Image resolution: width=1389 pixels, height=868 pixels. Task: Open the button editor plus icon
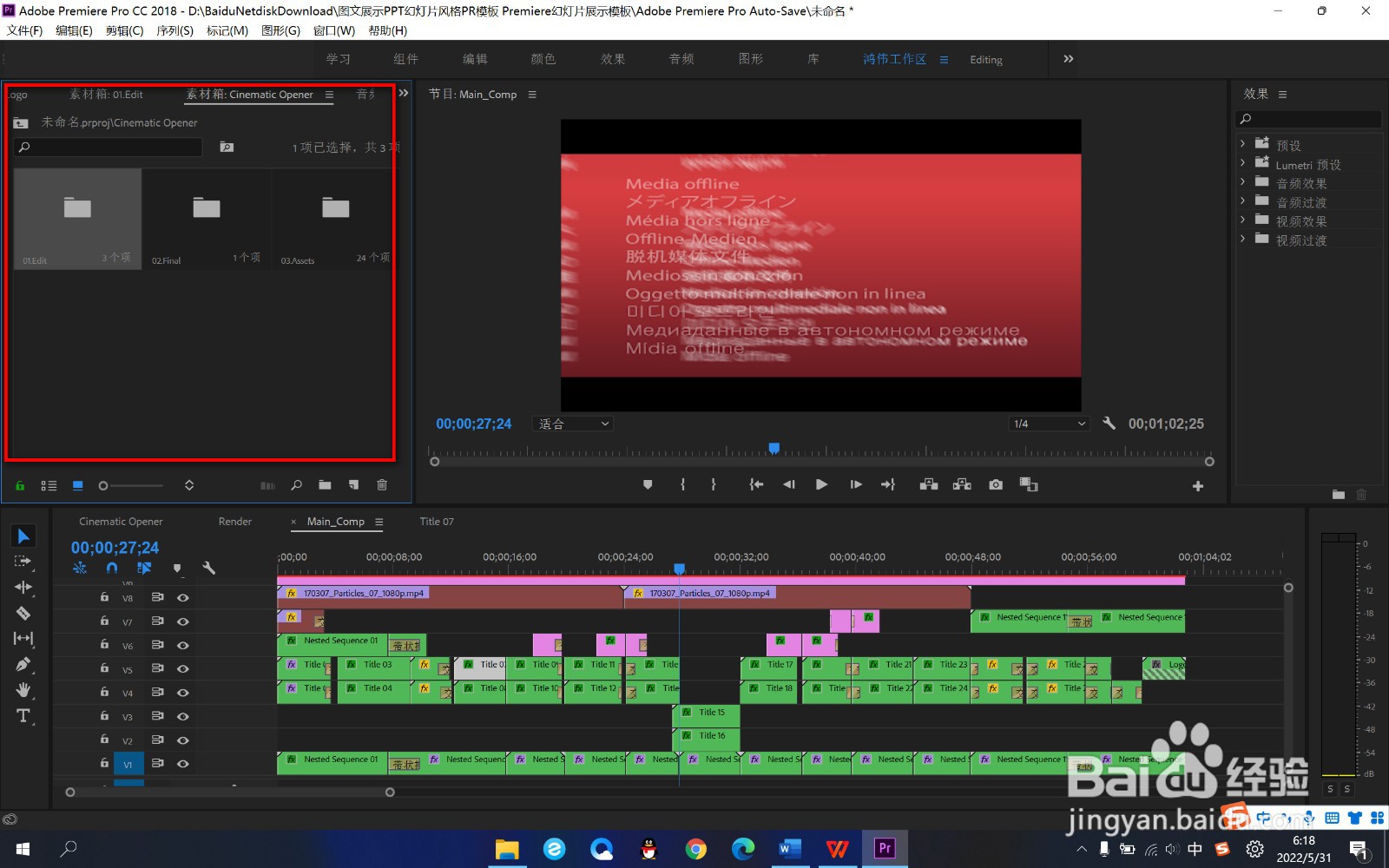coord(1198,486)
